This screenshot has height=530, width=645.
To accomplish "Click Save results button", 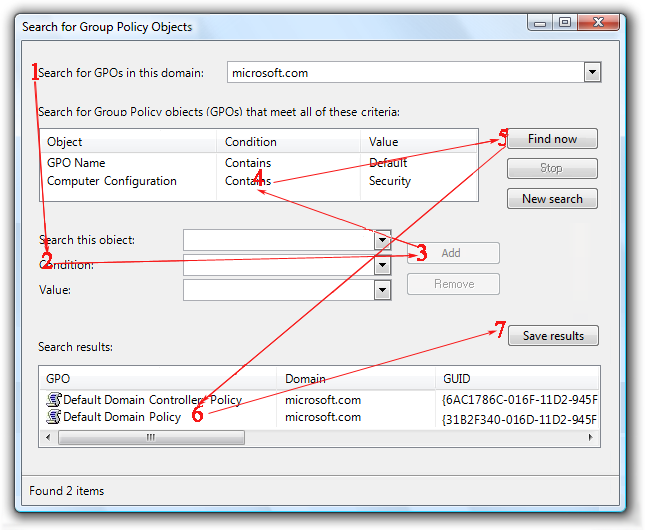I will [553, 336].
